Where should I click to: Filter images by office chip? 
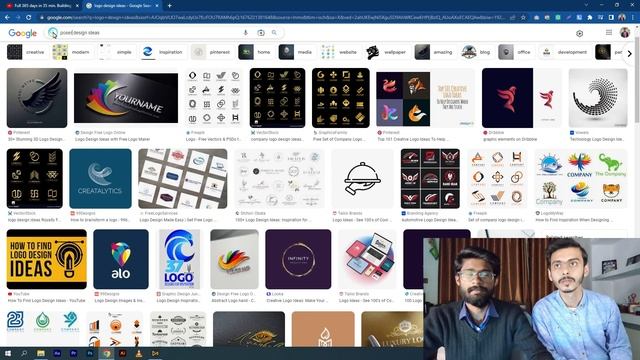click(x=515, y=52)
